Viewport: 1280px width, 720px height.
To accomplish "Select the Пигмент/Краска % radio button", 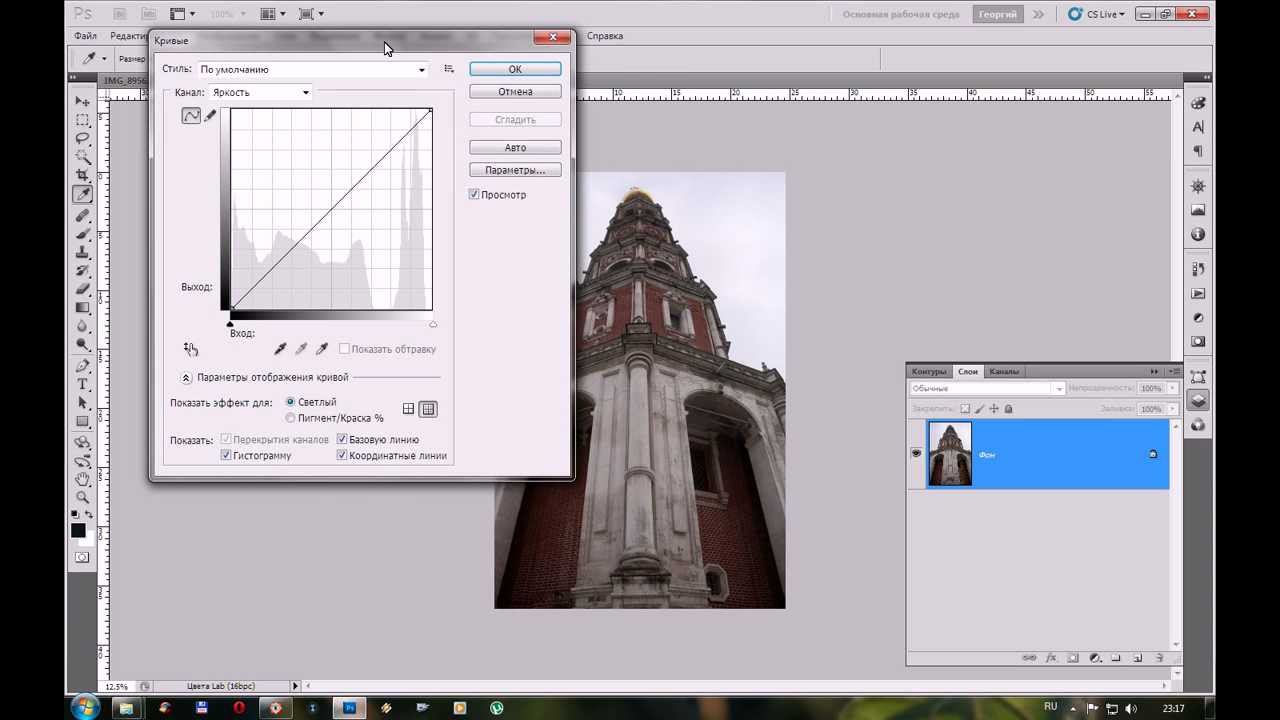I will pyautogui.click(x=291, y=418).
